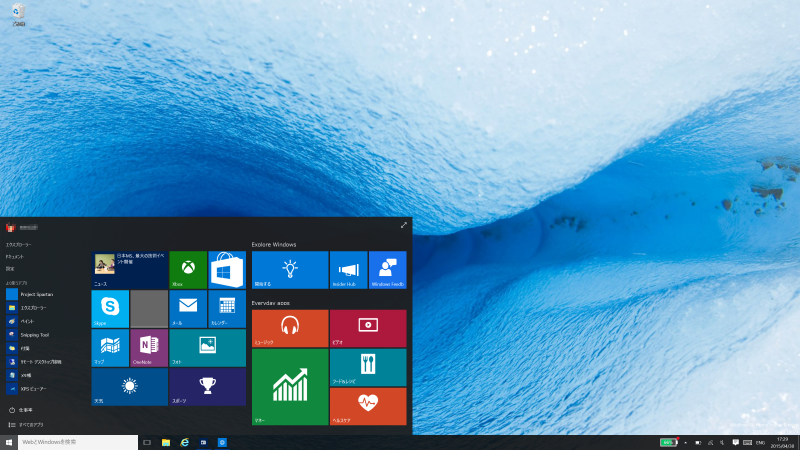800x450 pixels.
Task: Click the Windows Start button
Action: pos(9,442)
